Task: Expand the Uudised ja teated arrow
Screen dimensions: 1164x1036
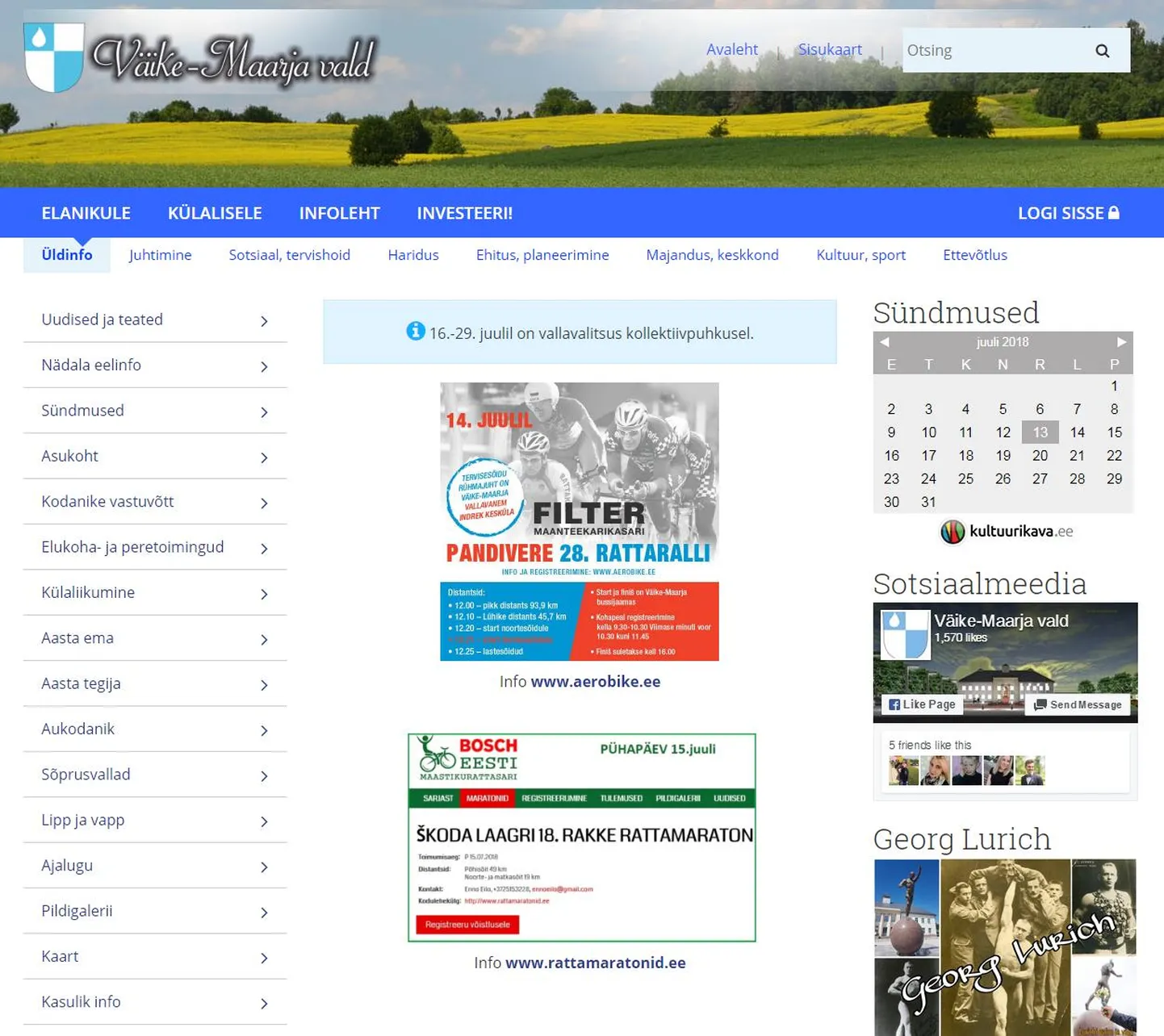Action: (264, 321)
